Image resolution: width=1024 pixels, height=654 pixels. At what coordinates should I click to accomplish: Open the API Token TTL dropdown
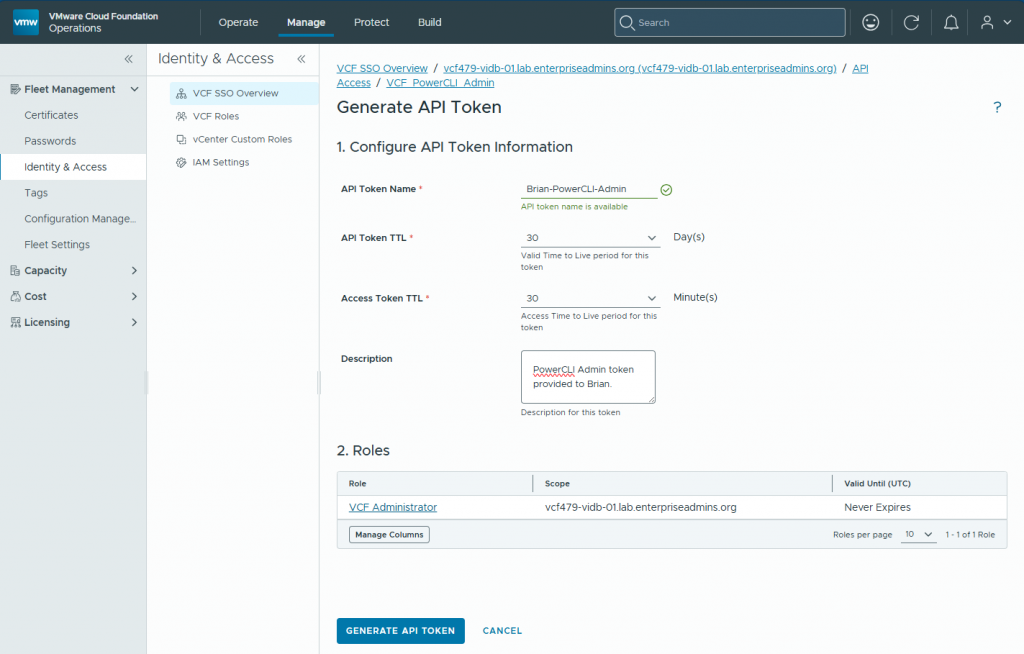click(590, 238)
